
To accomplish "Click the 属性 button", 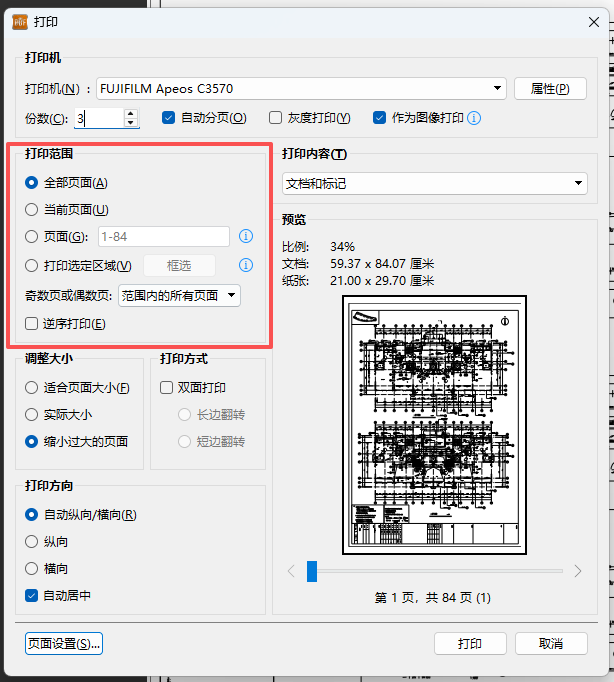I will click(549, 89).
